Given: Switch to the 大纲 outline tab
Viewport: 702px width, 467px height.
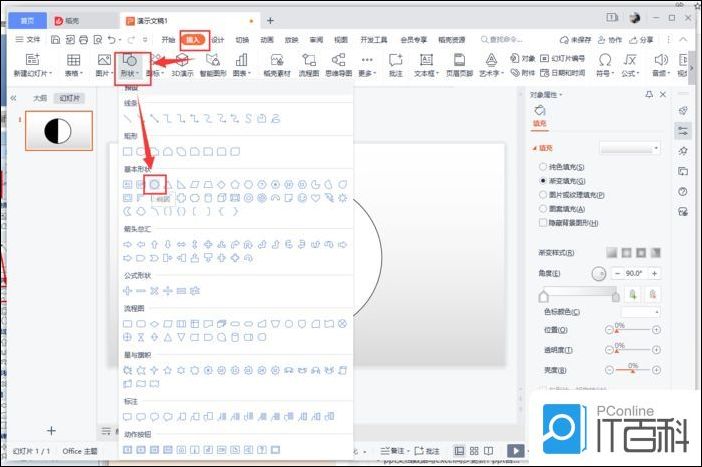Looking at the screenshot, I should 40,98.
